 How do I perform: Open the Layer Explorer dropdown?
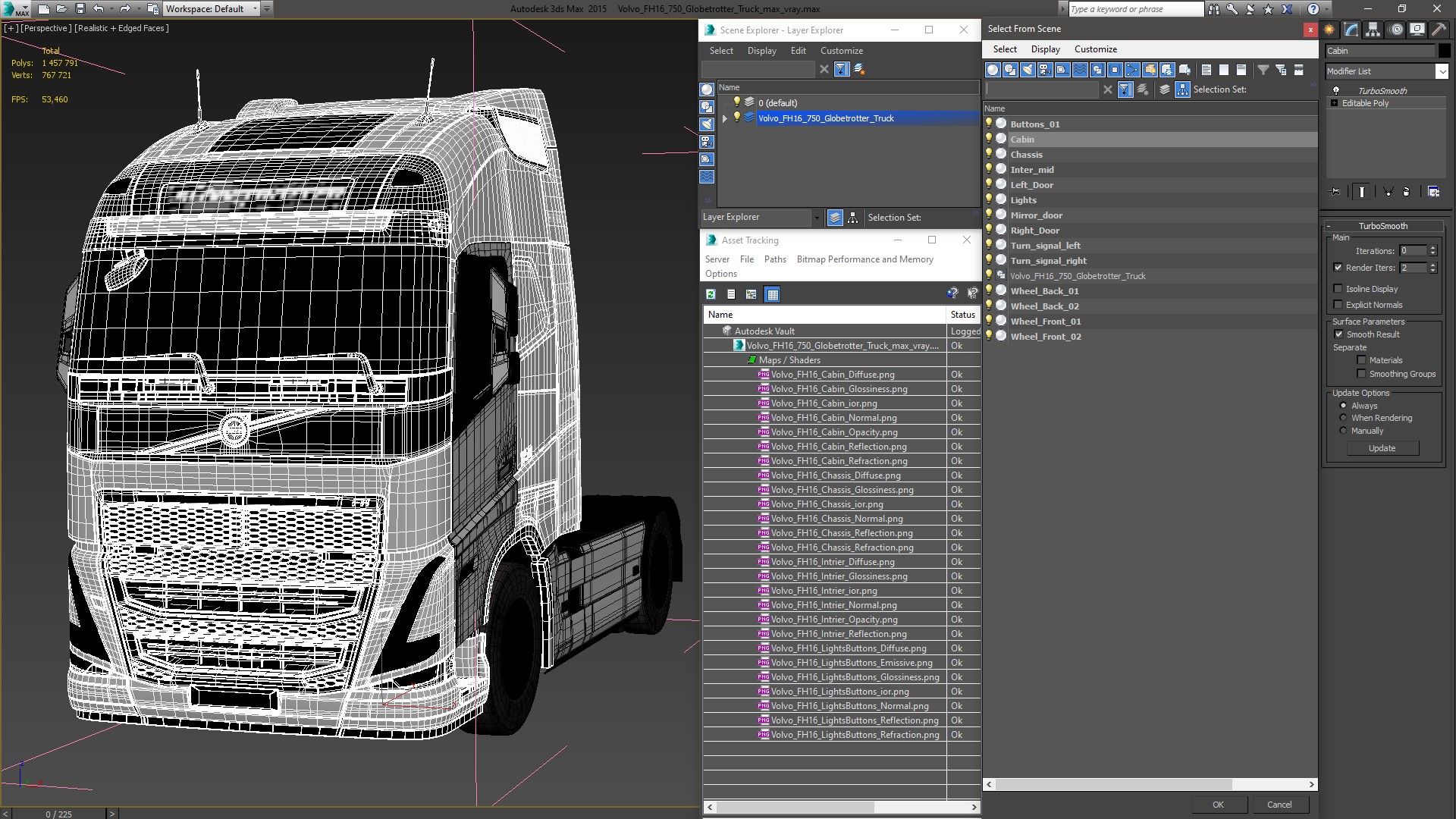(817, 218)
